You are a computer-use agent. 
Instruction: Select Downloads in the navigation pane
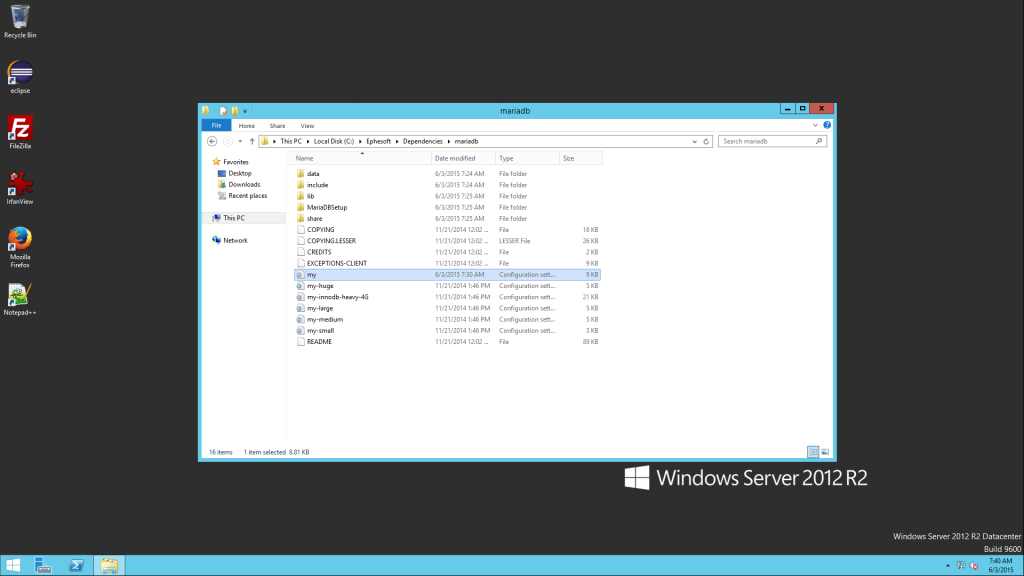click(244, 184)
